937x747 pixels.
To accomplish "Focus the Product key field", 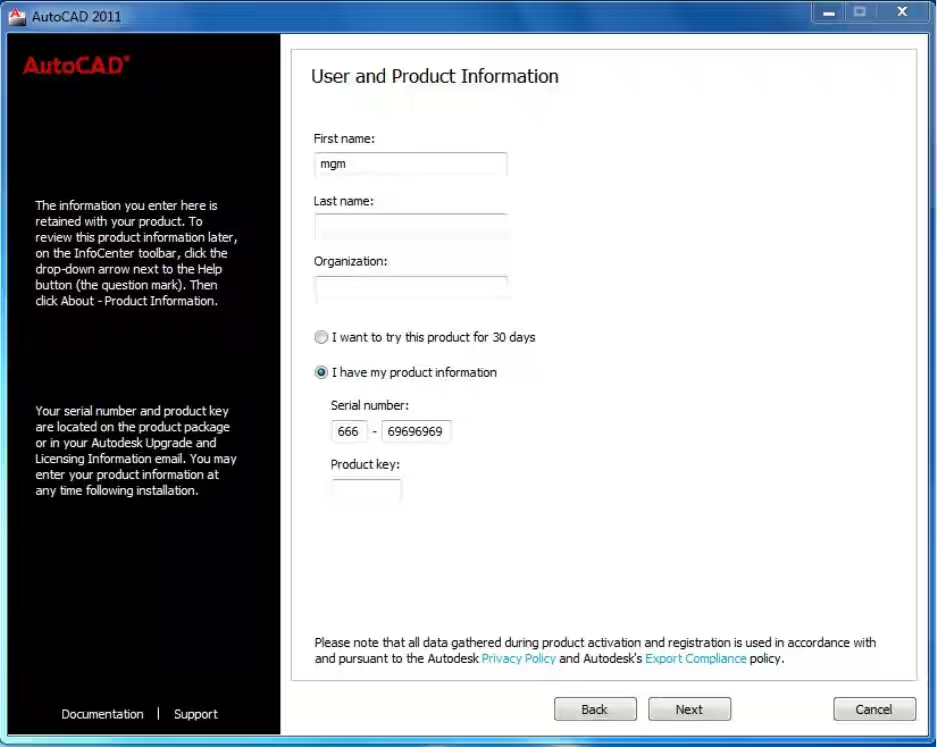I will point(366,491).
